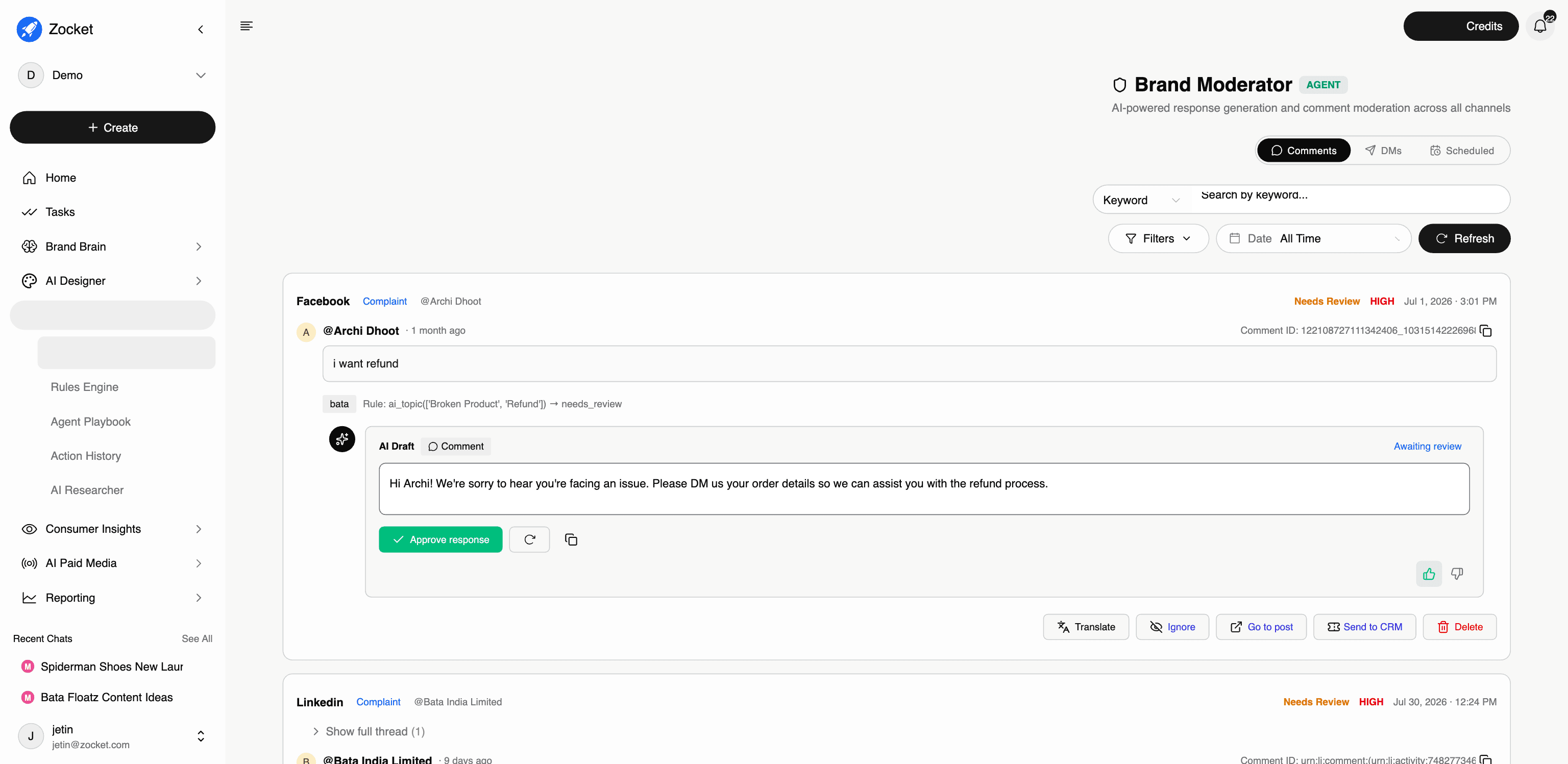Toggle the menu lines icon in the top bar
The image size is (1568, 764).
pos(246,26)
